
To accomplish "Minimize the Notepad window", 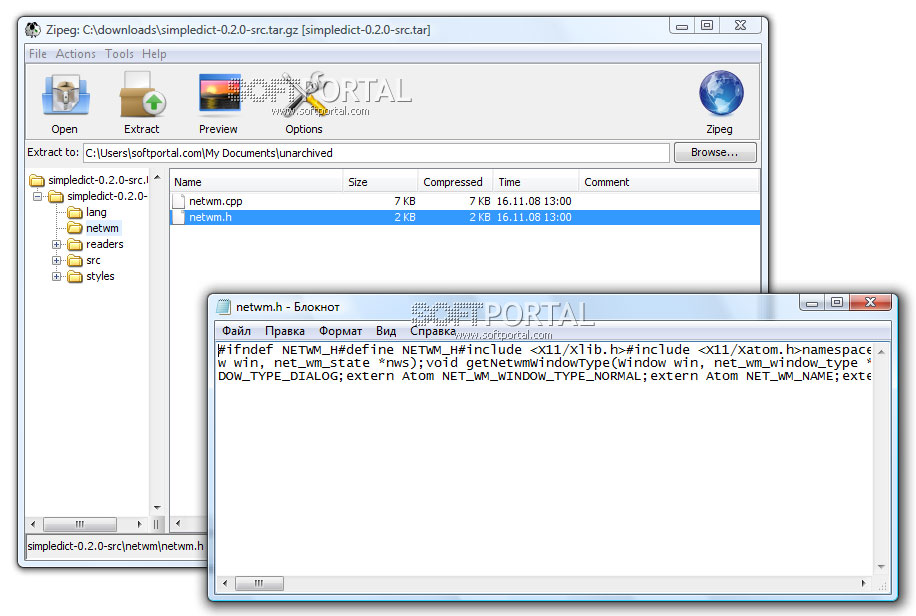I will tap(812, 302).
